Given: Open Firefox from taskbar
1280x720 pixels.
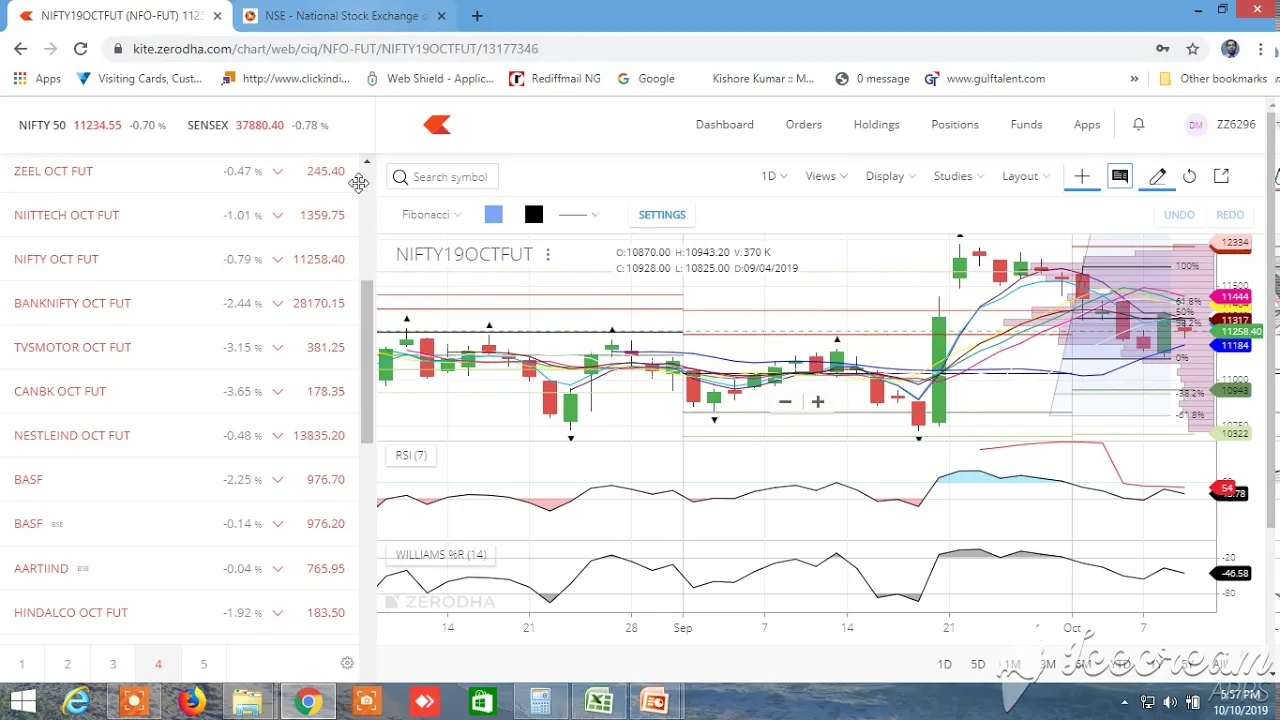Looking at the screenshot, I should point(191,701).
